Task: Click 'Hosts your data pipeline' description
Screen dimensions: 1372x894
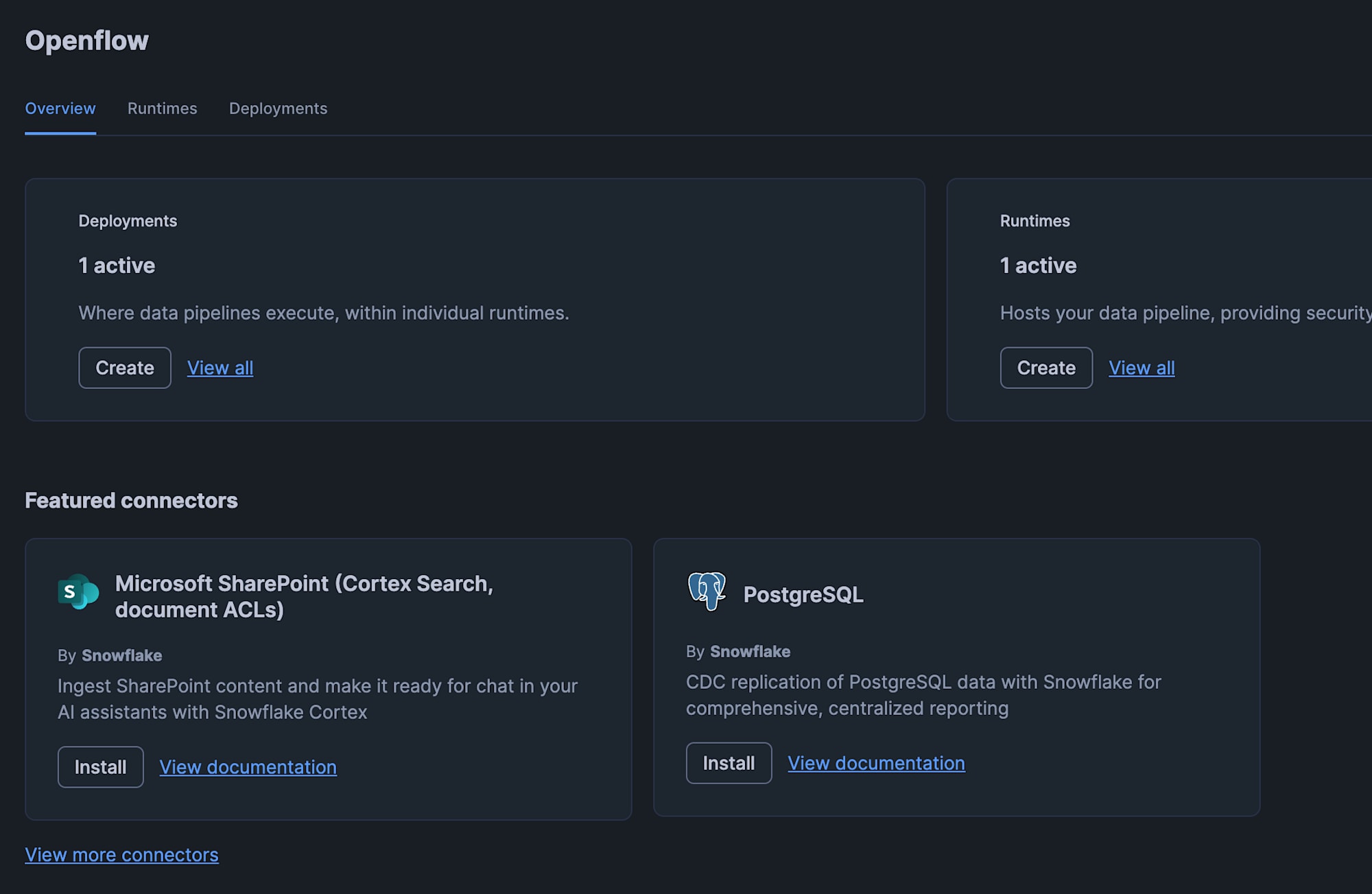Action: [1185, 313]
